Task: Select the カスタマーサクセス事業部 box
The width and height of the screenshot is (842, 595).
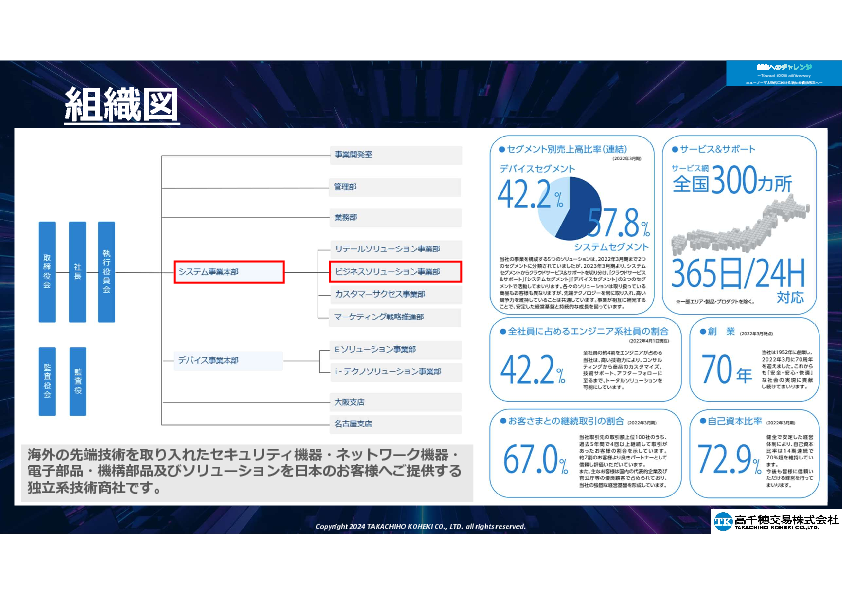Action: point(394,295)
